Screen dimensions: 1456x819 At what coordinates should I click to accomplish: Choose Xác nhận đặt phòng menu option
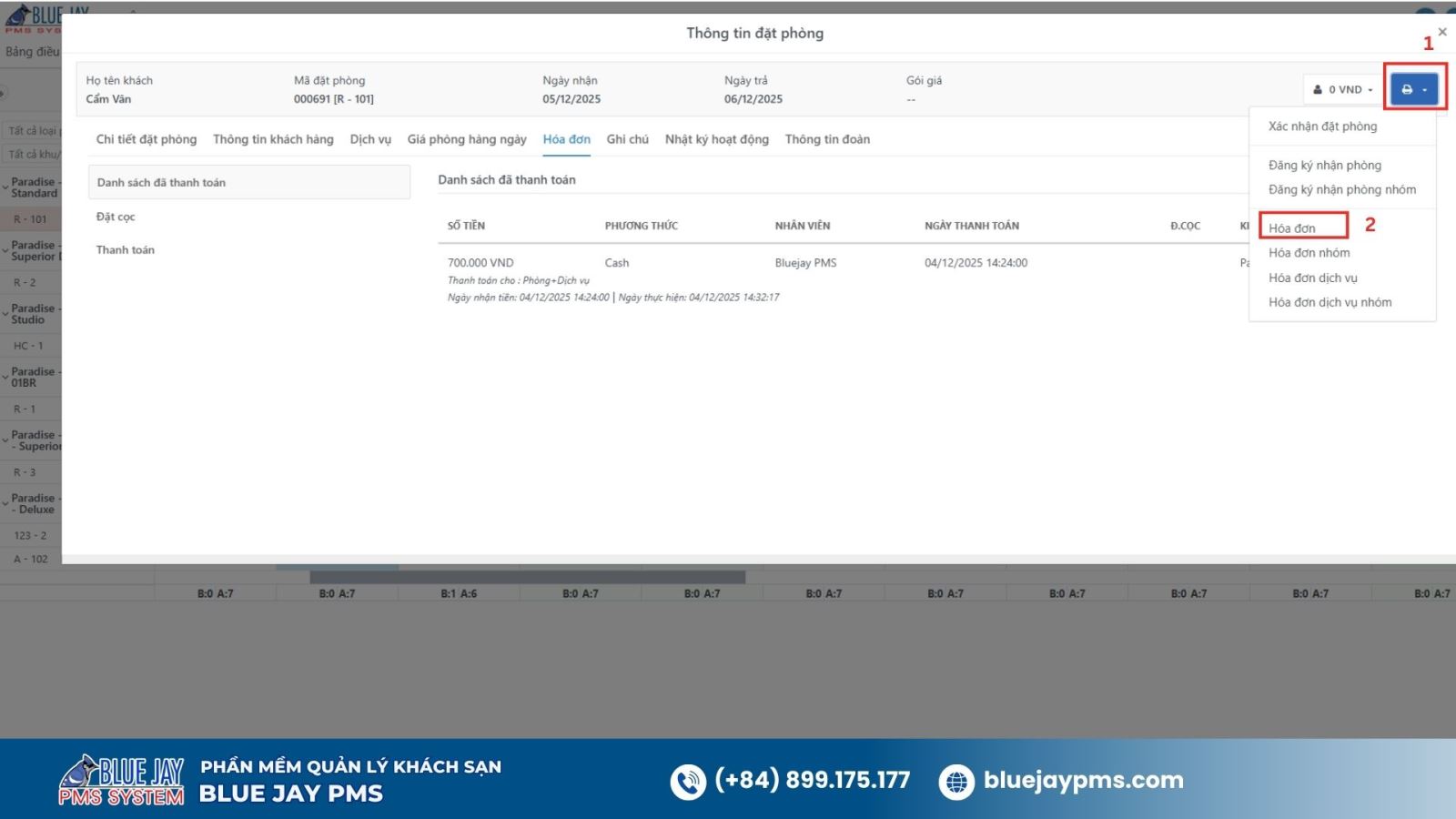[x=1322, y=126]
